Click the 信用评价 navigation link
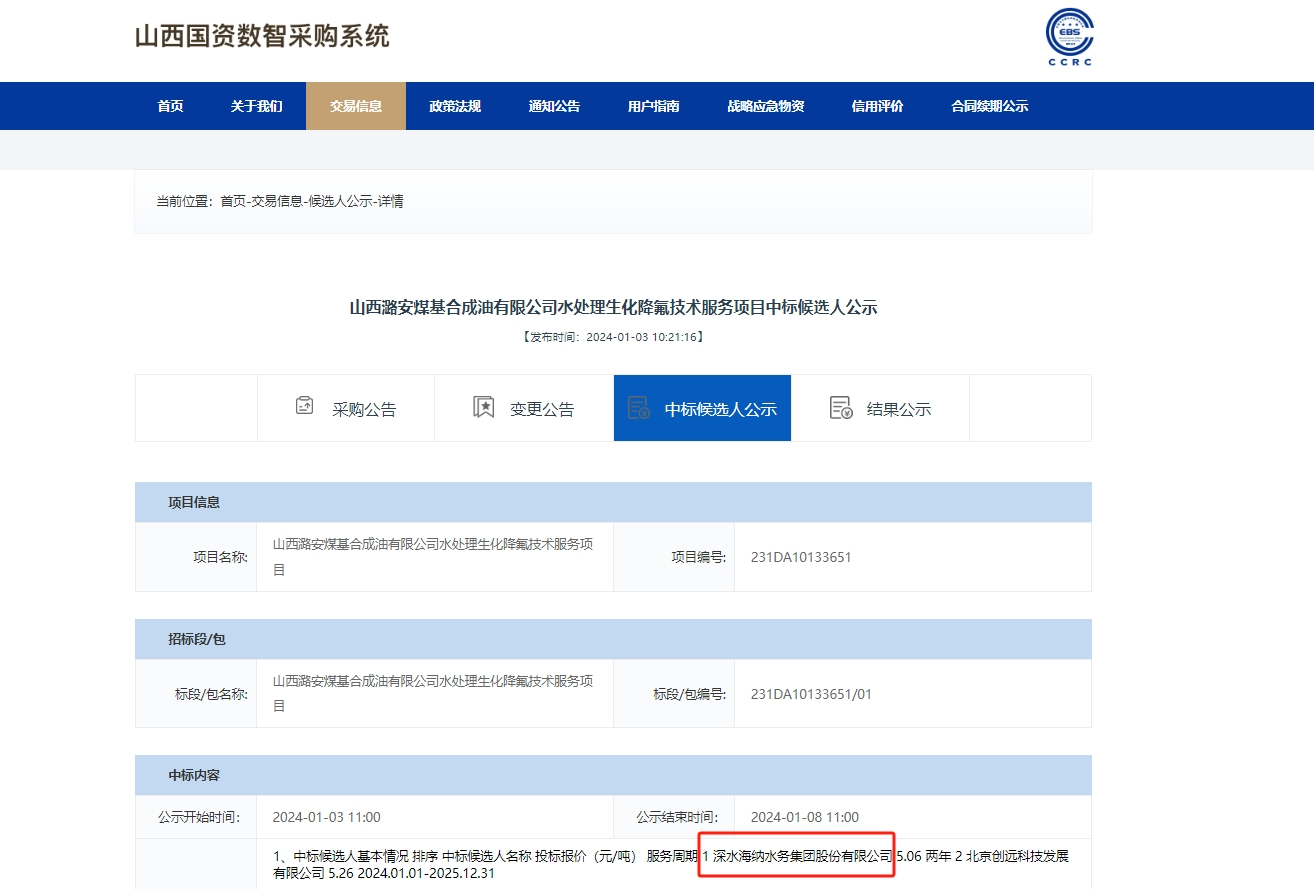1314x889 pixels. pos(877,105)
